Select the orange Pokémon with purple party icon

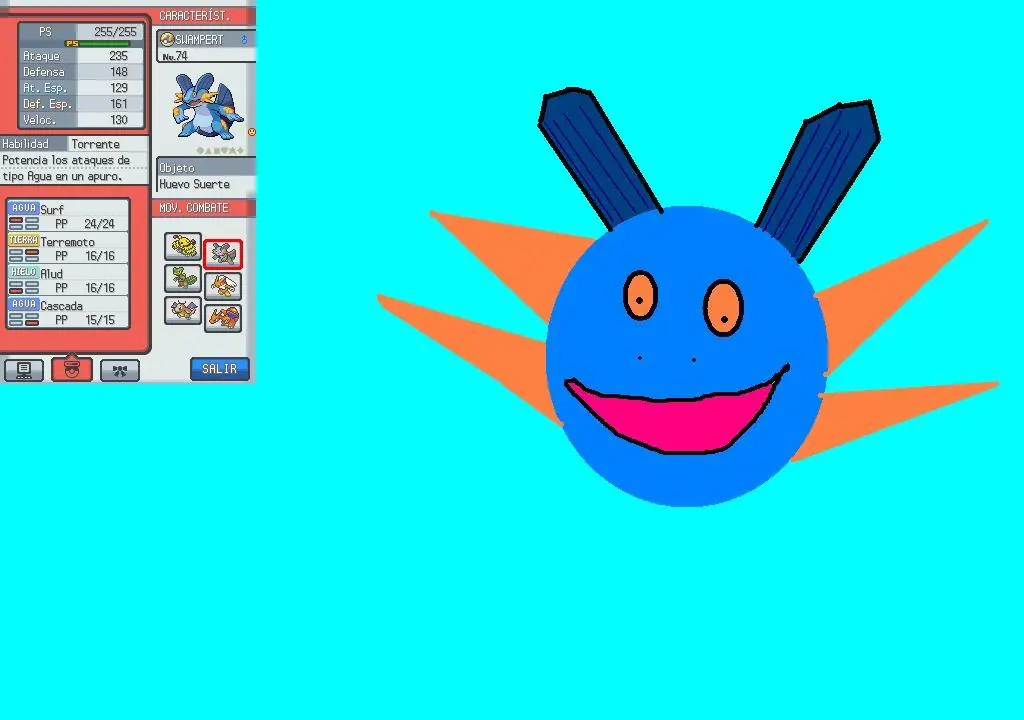223,318
